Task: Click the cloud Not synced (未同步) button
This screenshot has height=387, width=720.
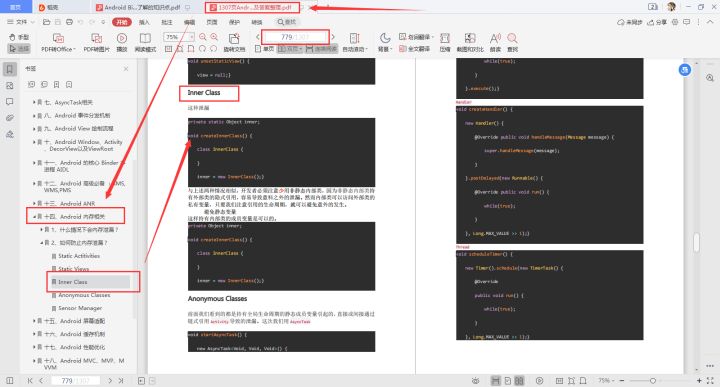Action: (630, 22)
